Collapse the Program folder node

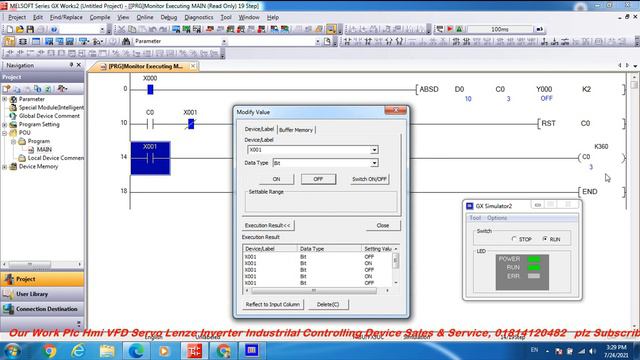(x=13, y=141)
